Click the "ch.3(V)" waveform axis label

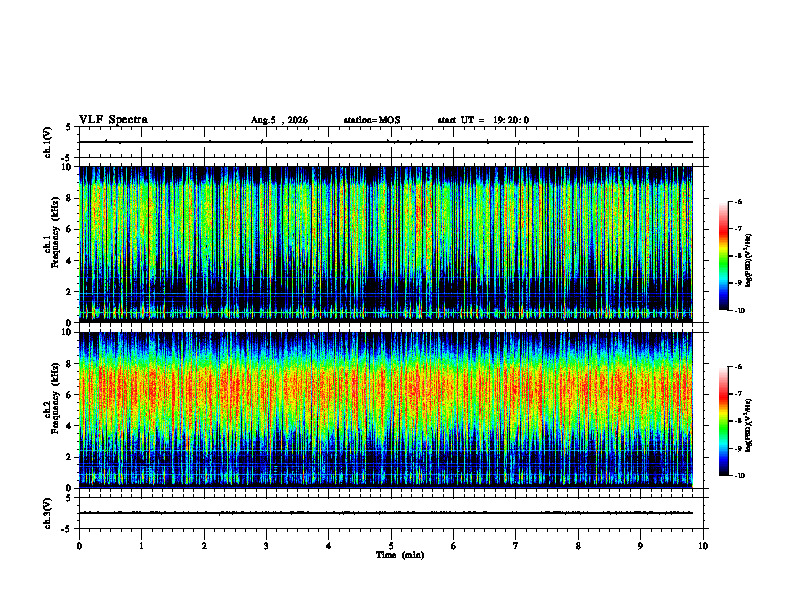pos(48,513)
